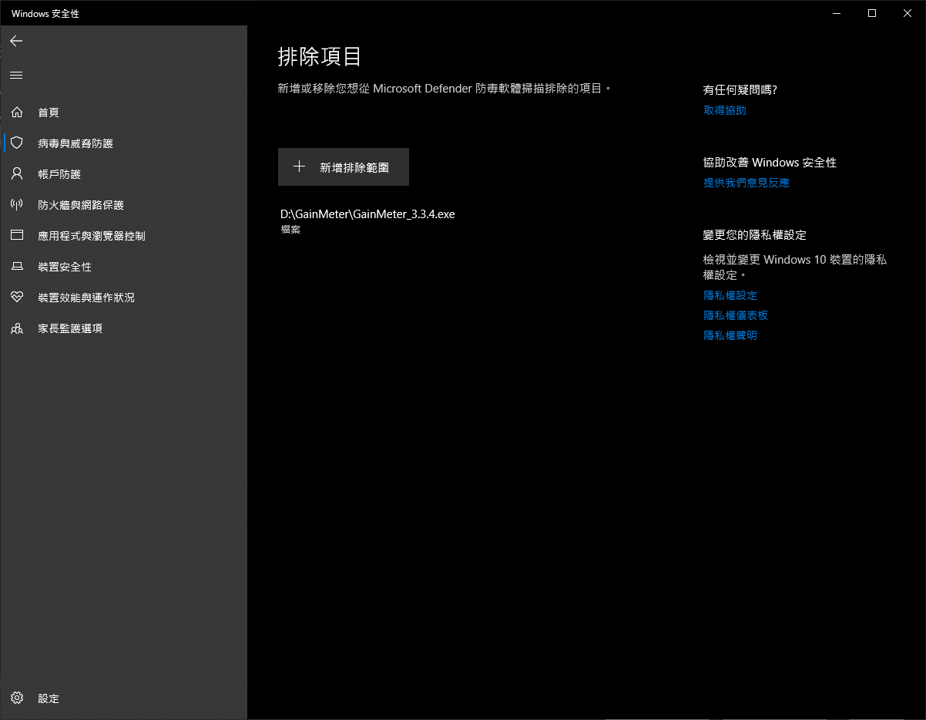This screenshot has width=926, height=720.
Task: Click the app and browser control window icon
Action: pos(17,235)
